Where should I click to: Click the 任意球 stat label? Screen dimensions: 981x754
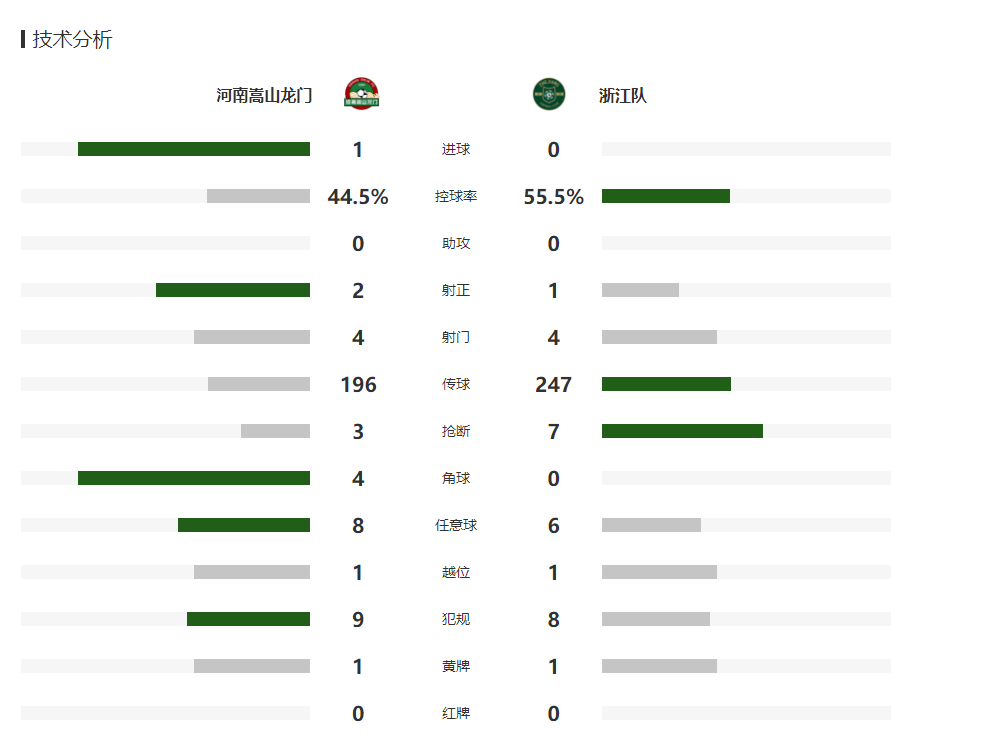click(456, 525)
